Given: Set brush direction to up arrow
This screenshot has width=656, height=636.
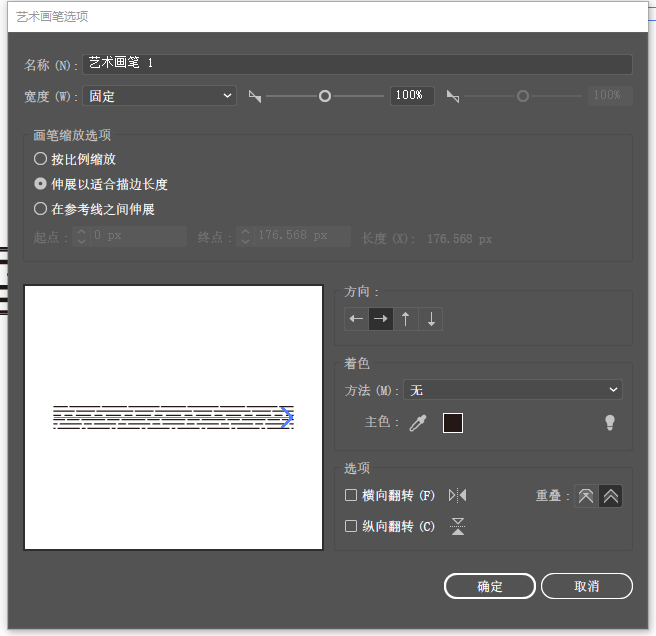Looking at the screenshot, I should click(405, 319).
